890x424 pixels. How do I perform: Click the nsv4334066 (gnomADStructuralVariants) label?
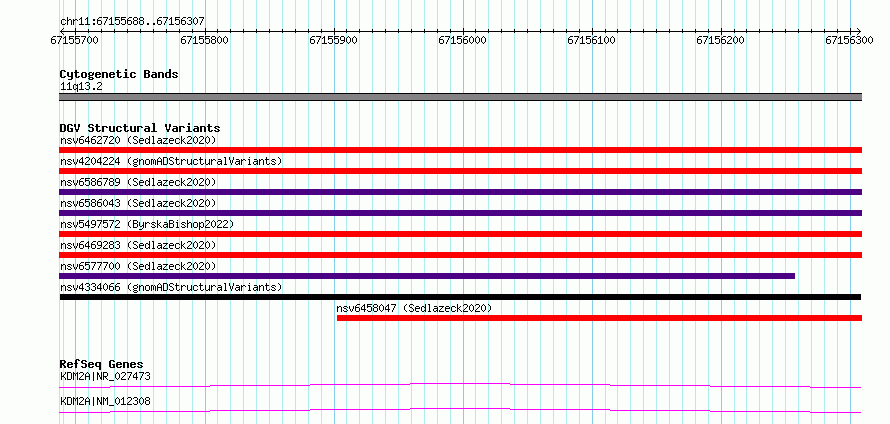click(x=171, y=287)
